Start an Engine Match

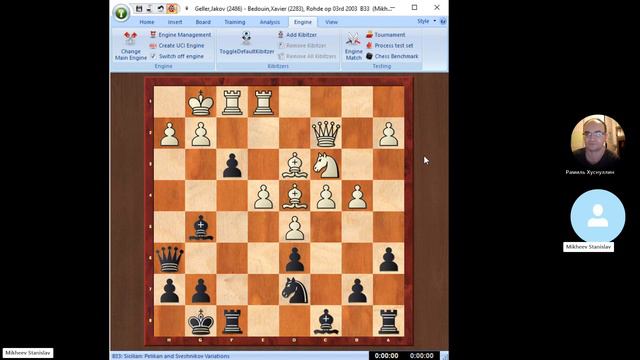(353, 46)
